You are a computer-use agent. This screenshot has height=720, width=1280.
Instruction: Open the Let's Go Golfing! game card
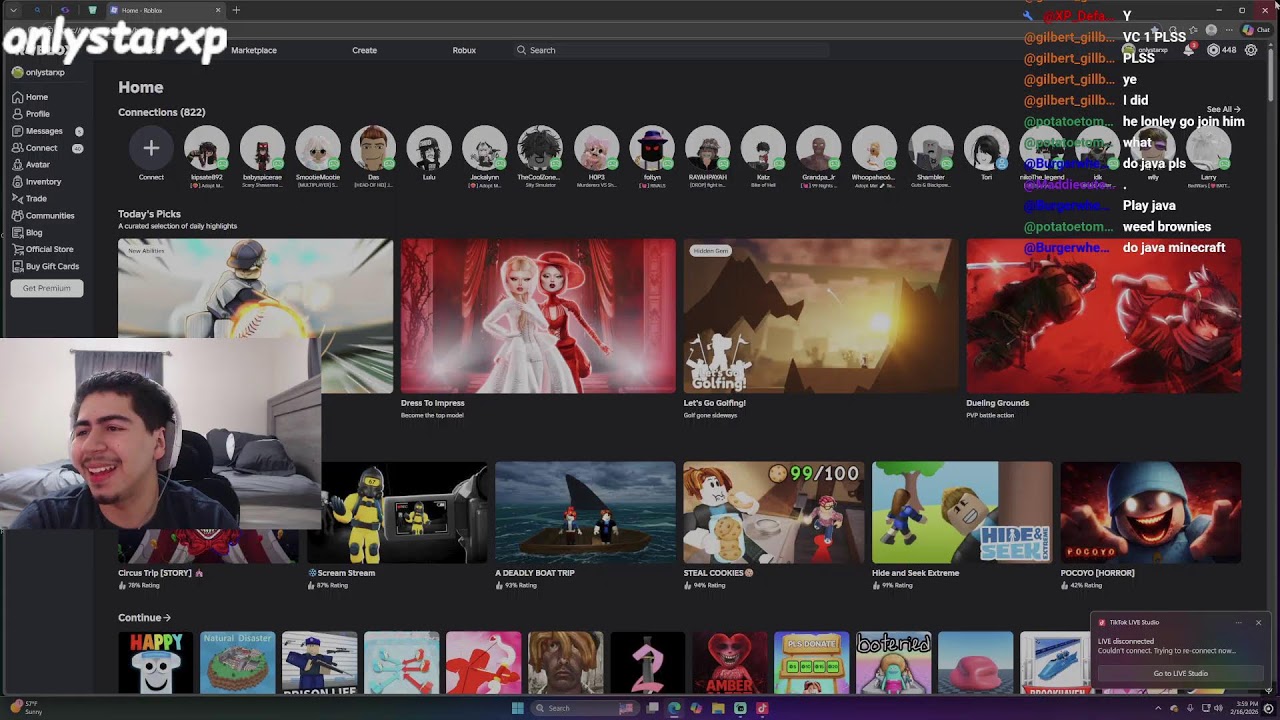820,328
